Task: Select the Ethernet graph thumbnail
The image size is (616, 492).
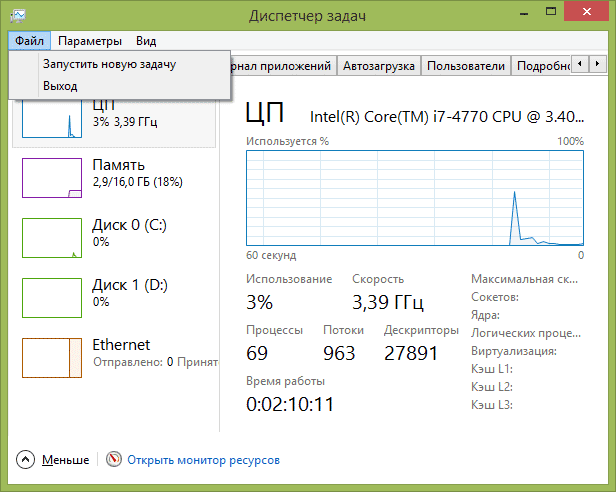Action: pos(51,356)
